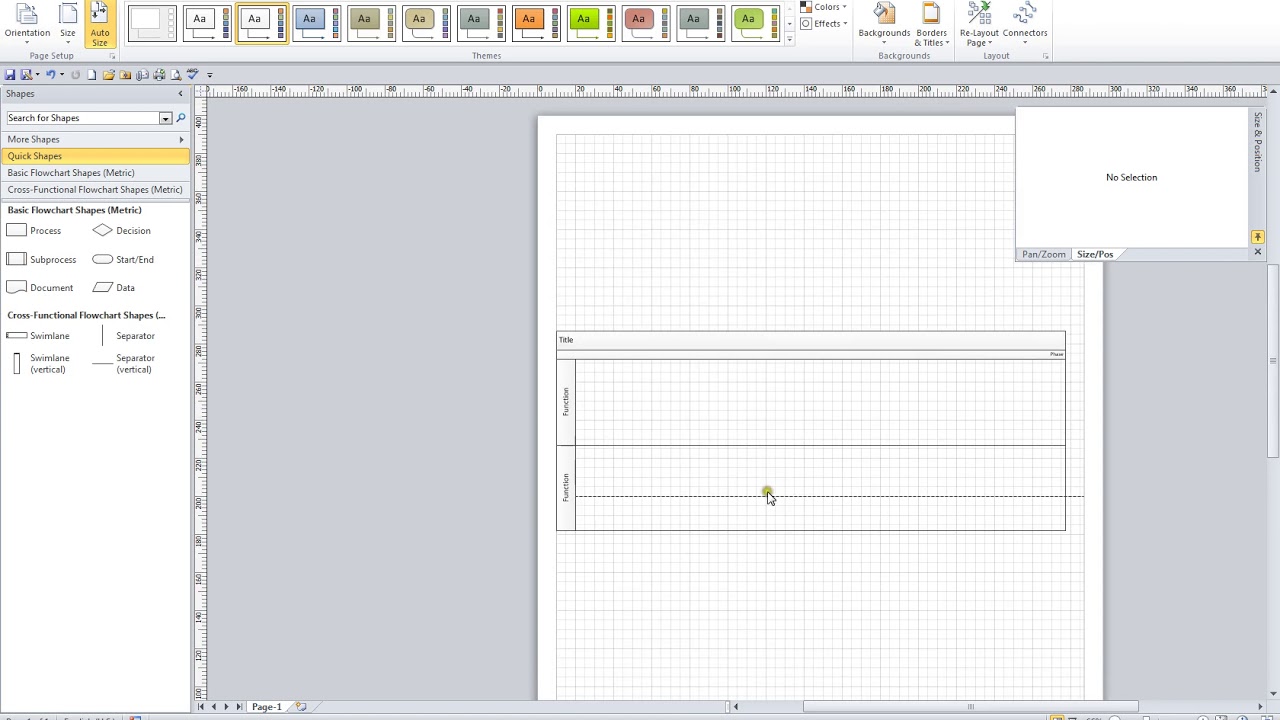Screen dimensions: 1280x720
Task: Click the Spelling check icon
Action: pos(193,75)
